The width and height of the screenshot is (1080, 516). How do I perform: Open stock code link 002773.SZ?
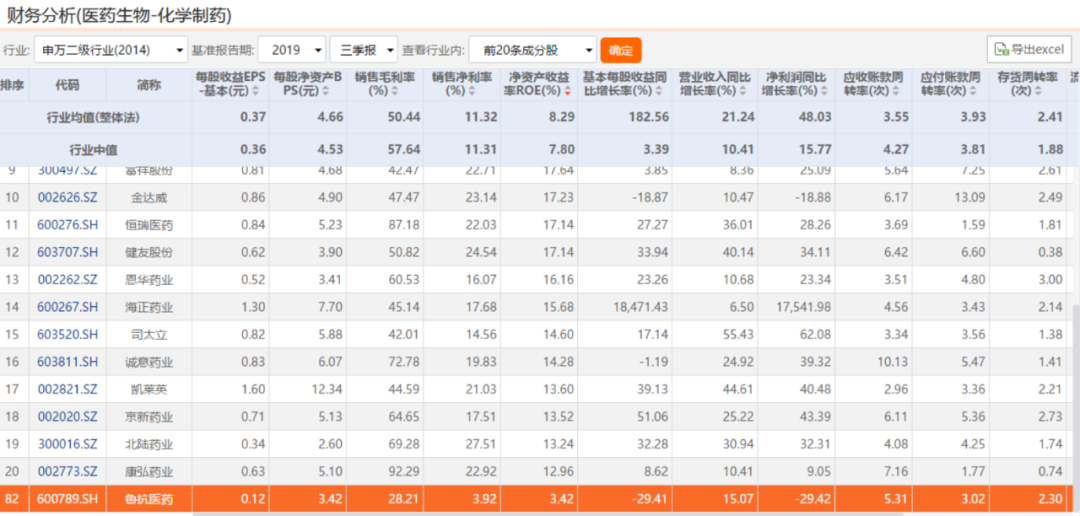point(68,471)
